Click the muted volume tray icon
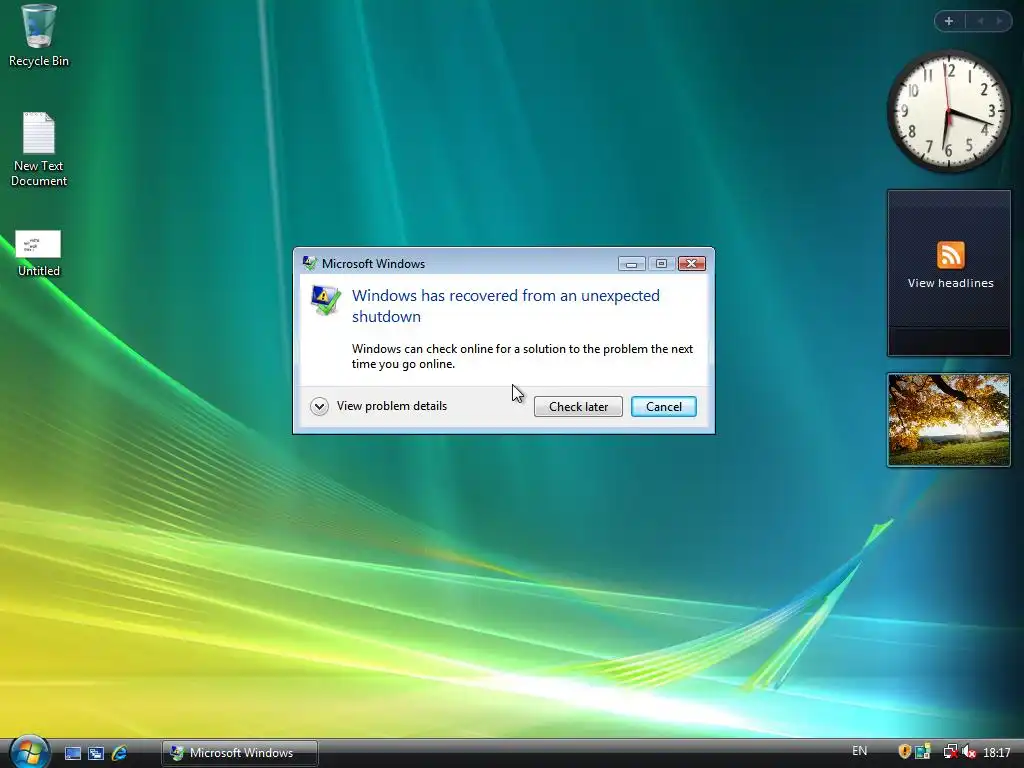This screenshot has width=1024, height=768. [x=969, y=752]
